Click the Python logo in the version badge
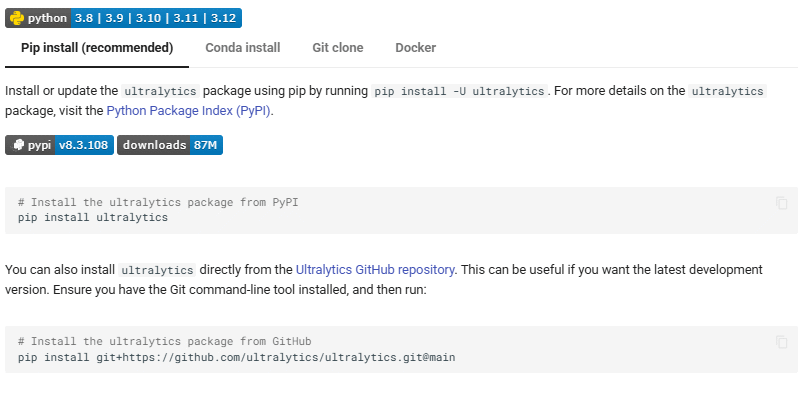 pos(17,18)
